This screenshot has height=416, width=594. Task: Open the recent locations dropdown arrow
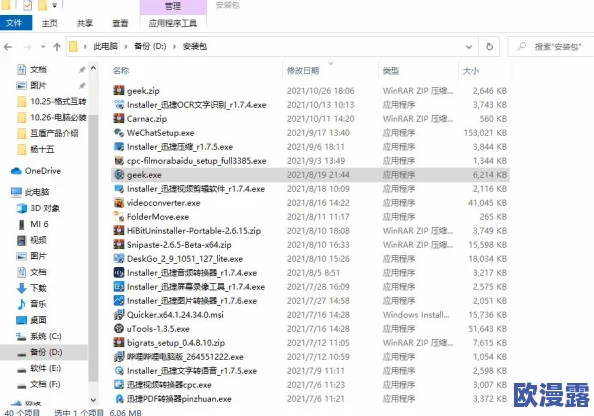point(43,47)
